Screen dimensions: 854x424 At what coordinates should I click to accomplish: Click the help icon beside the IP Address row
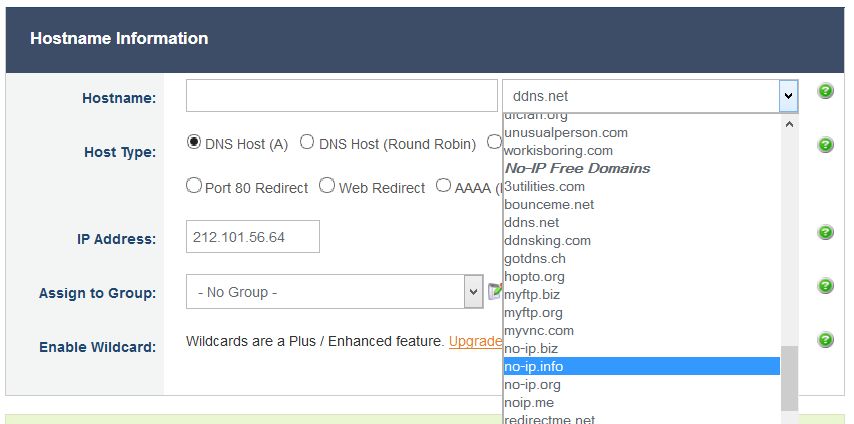coord(825,232)
